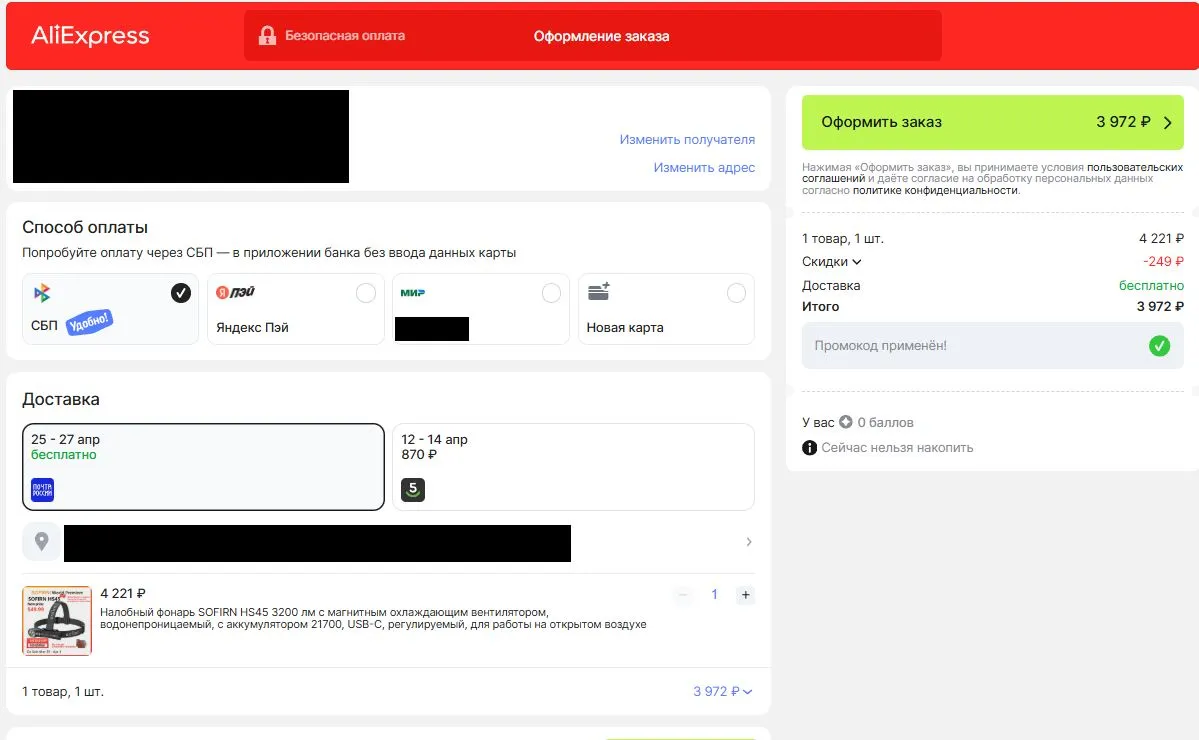Increase item quantity with plus button
The image size is (1199, 740).
click(x=744, y=595)
